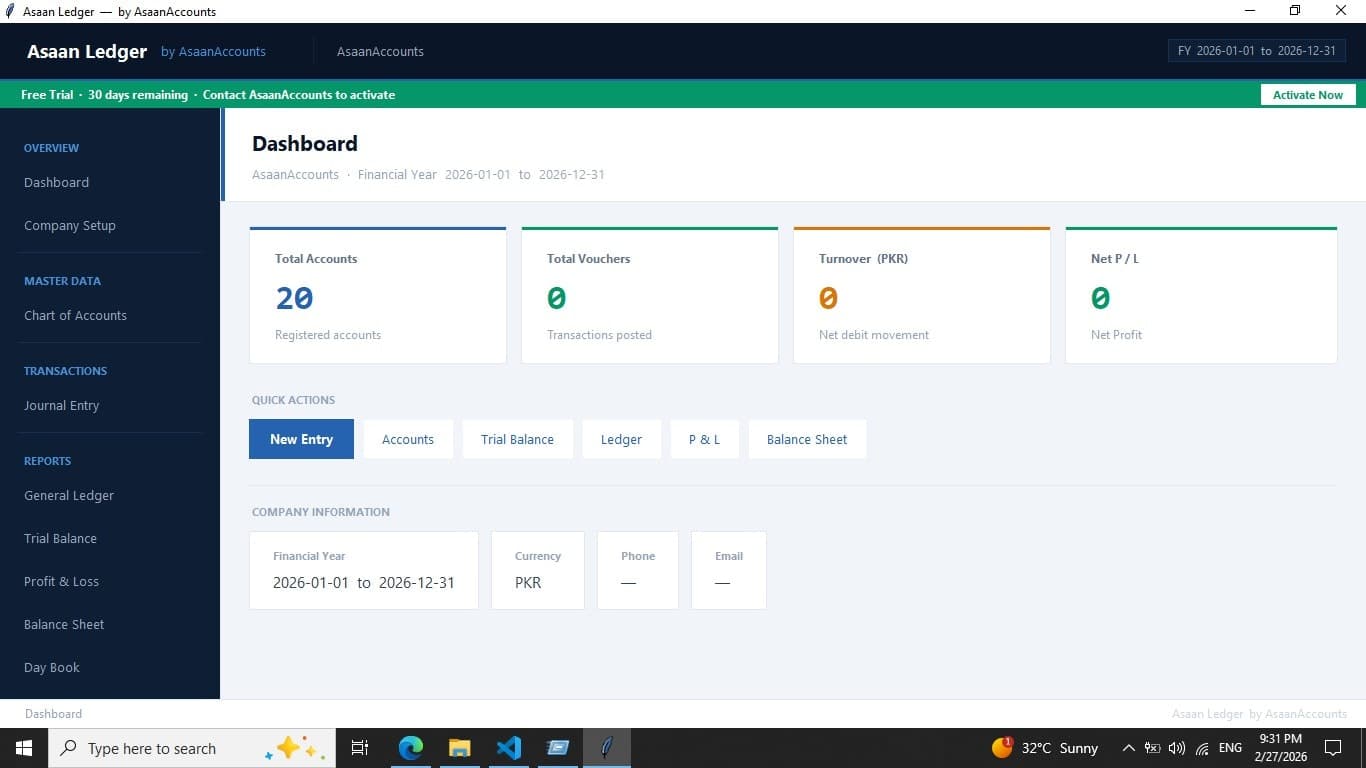This screenshot has width=1366, height=768.
Task: Open the Accounts quick action
Action: [407, 439]
